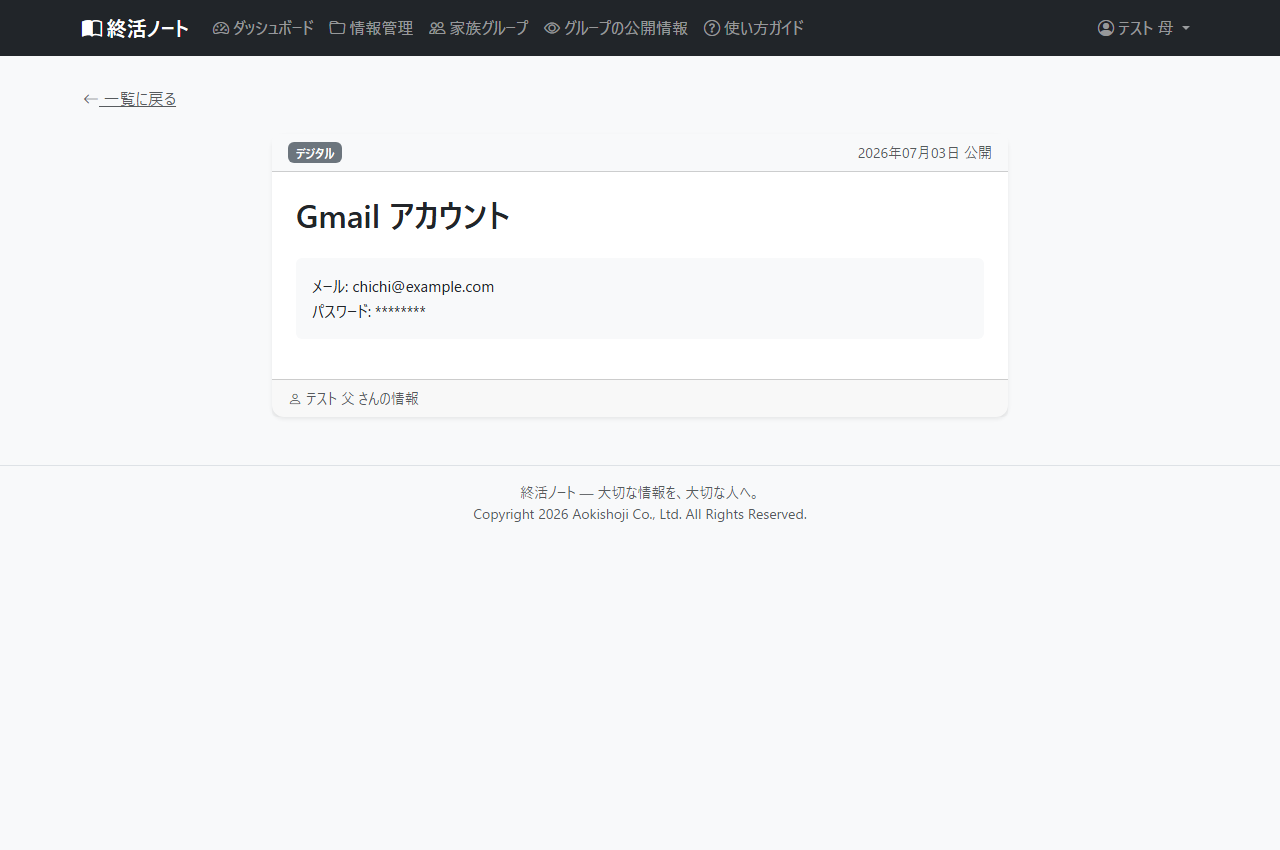This screenshot has height=850, width=1280.
Task: Click the dropdown caret beside テスト 母
Action: point(1186,28)
